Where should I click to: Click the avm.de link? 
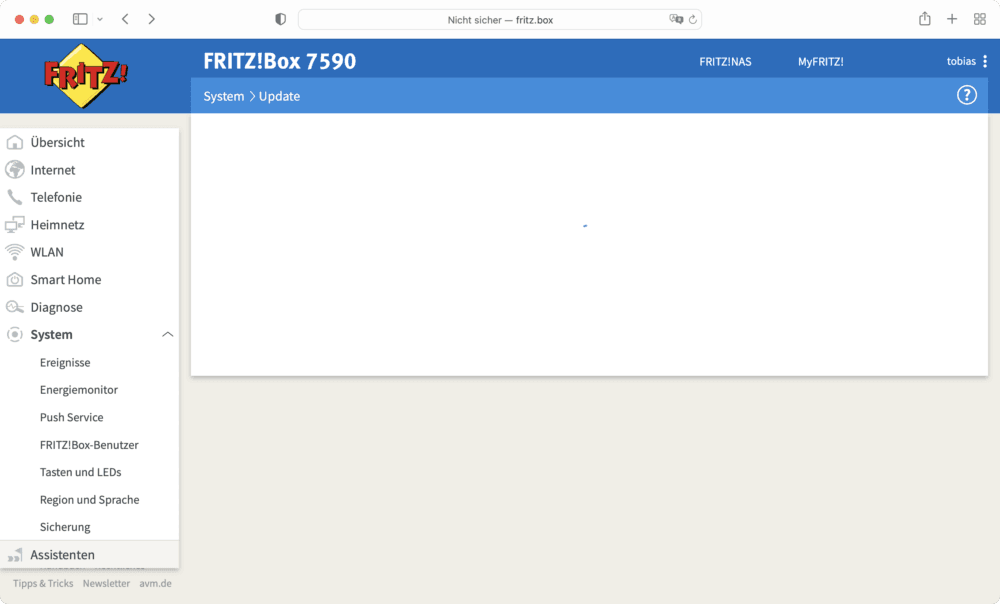click(156, 583)
